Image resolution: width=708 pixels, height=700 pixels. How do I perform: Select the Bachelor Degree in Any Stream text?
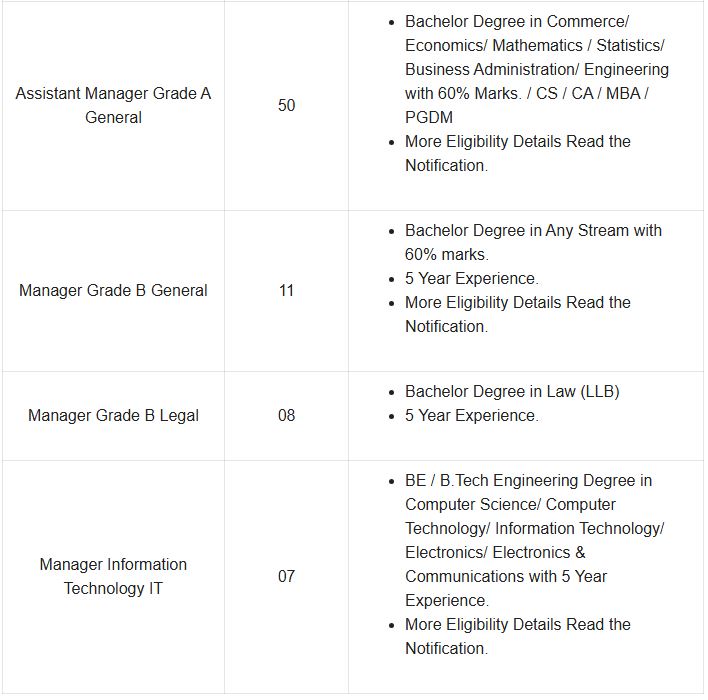pos(533,230)
